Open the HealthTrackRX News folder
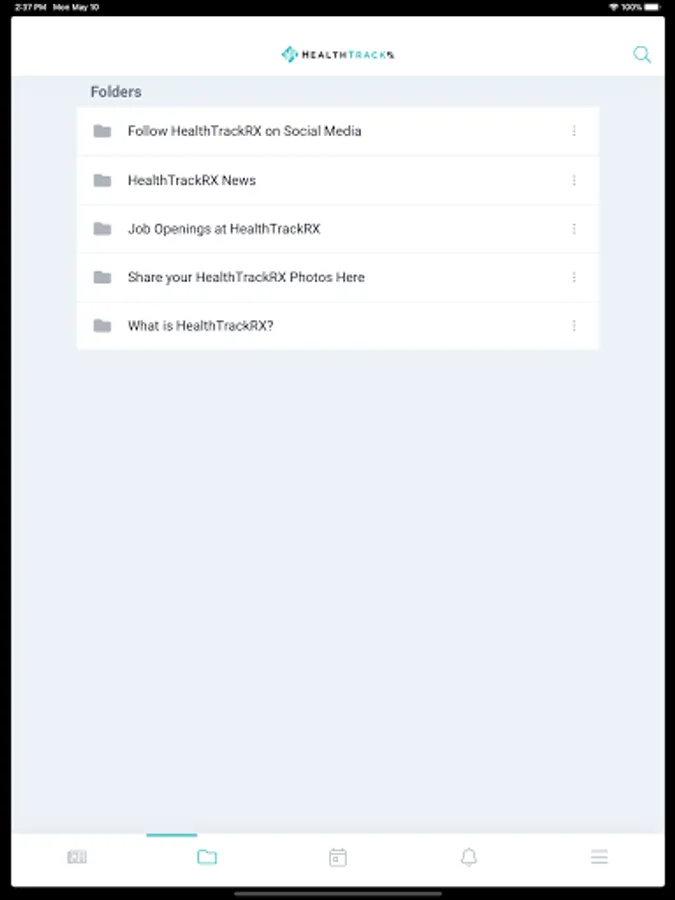675x900 pixels. (x=338, y=180)
